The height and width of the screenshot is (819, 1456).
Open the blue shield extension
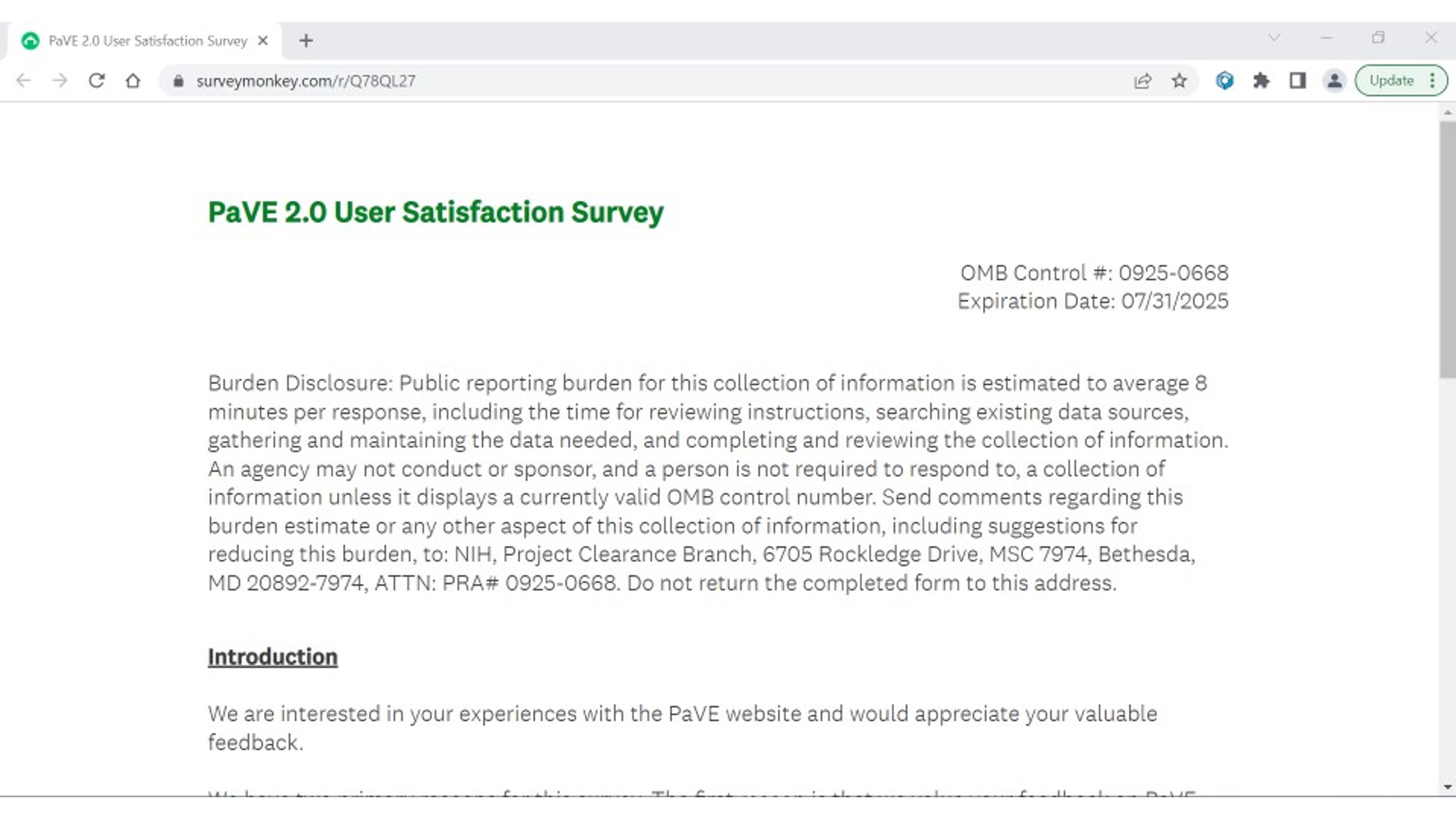[x=1225, y=80]
